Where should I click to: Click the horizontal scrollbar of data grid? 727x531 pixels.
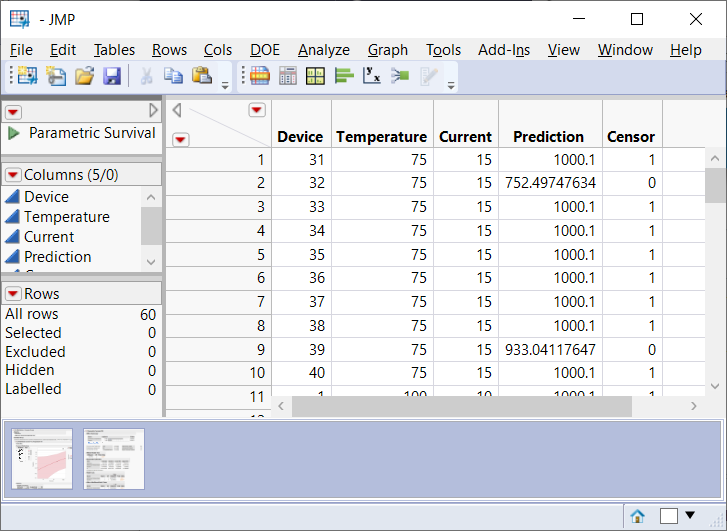460,407
